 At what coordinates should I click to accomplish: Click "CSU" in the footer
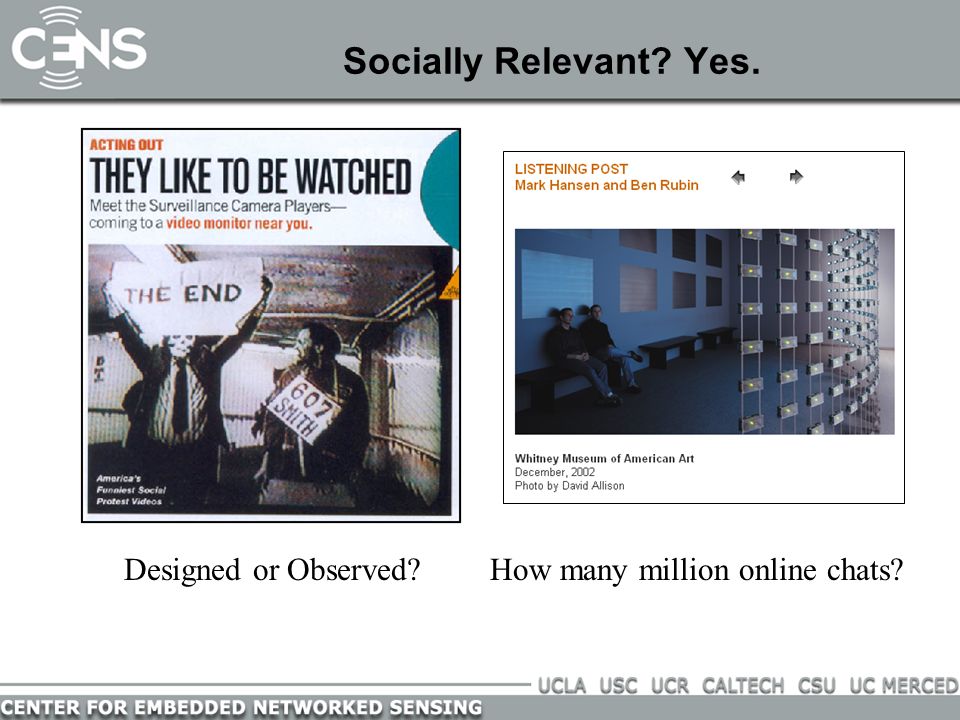point(816,686)
